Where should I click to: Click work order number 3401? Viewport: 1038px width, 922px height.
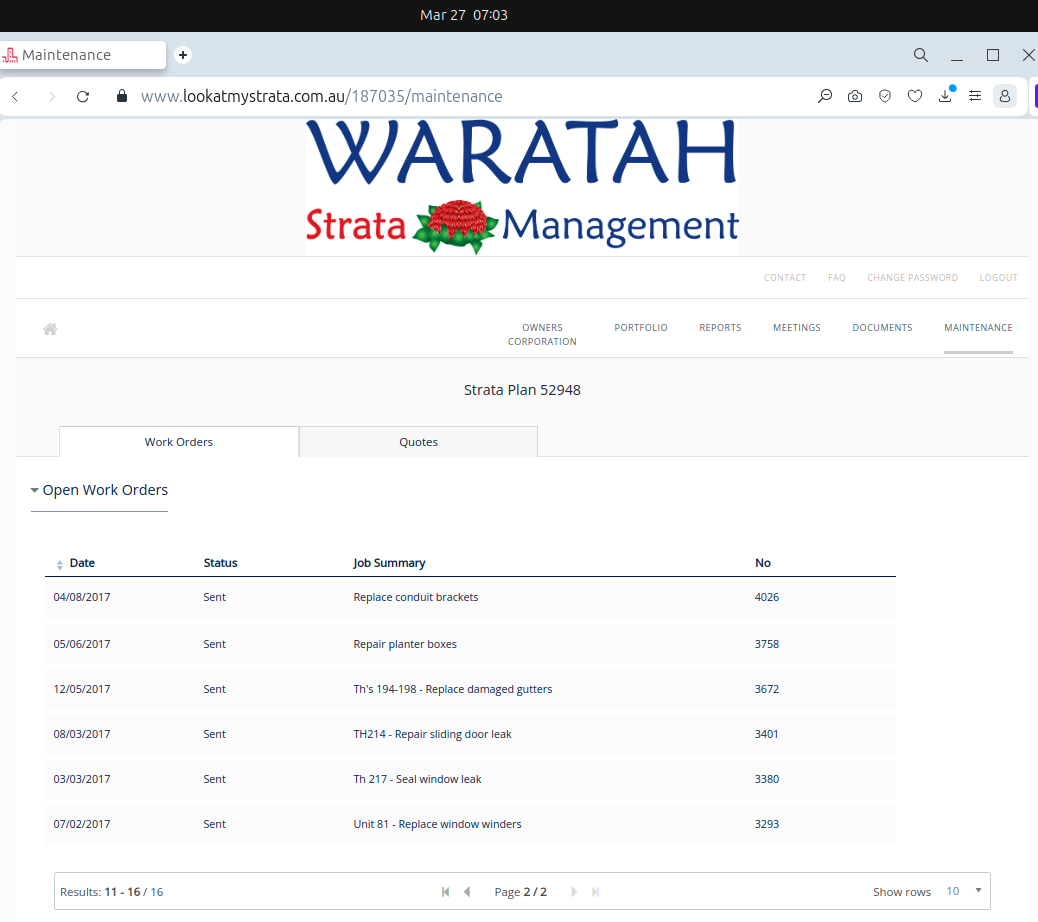[767, 734]
